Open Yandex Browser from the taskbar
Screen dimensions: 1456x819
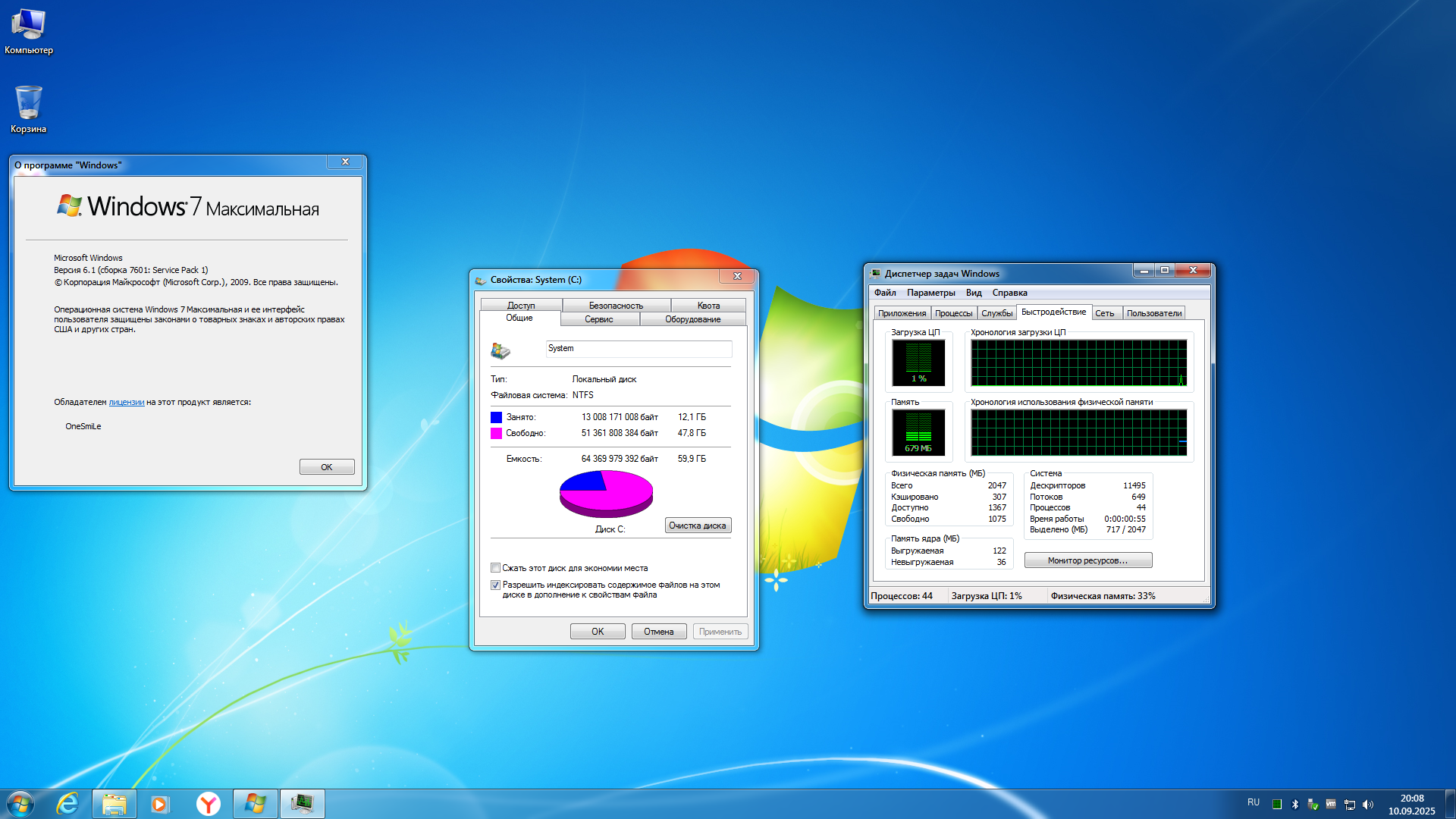pyautogui.click(x=209, y=803)
